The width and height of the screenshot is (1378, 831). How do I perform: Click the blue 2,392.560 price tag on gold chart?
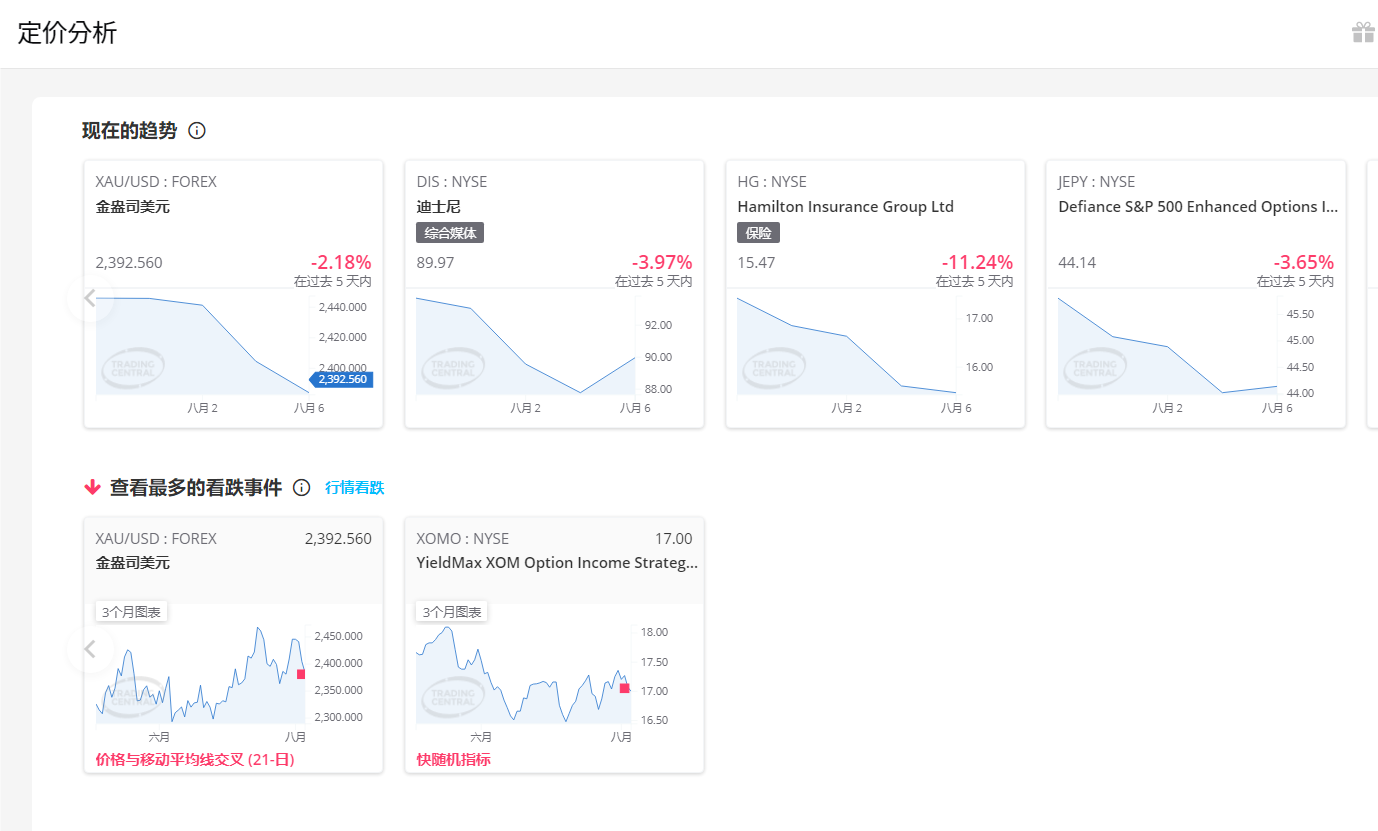(342, 379)
